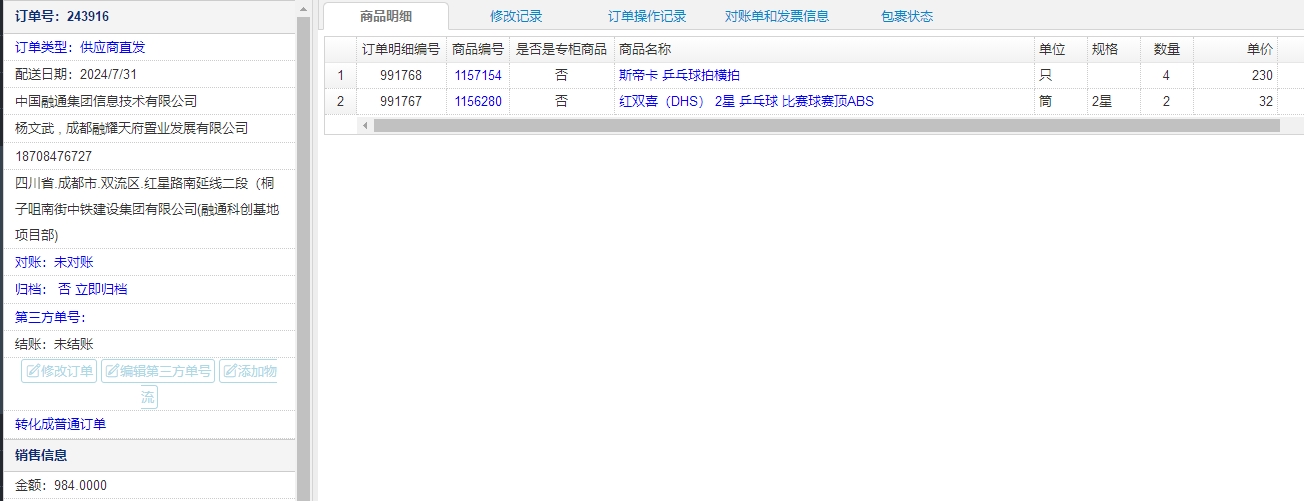1304x501 pixels.
Task: Click the 金额：984.0000 row
Action: pyautogui.click(x=148, y=485)
